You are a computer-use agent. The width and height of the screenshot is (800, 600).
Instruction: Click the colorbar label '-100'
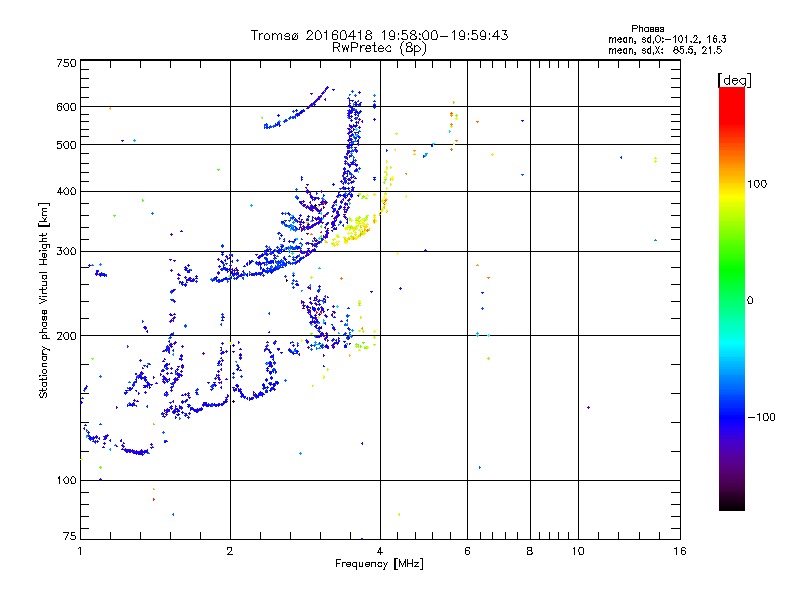coord(762,417)
